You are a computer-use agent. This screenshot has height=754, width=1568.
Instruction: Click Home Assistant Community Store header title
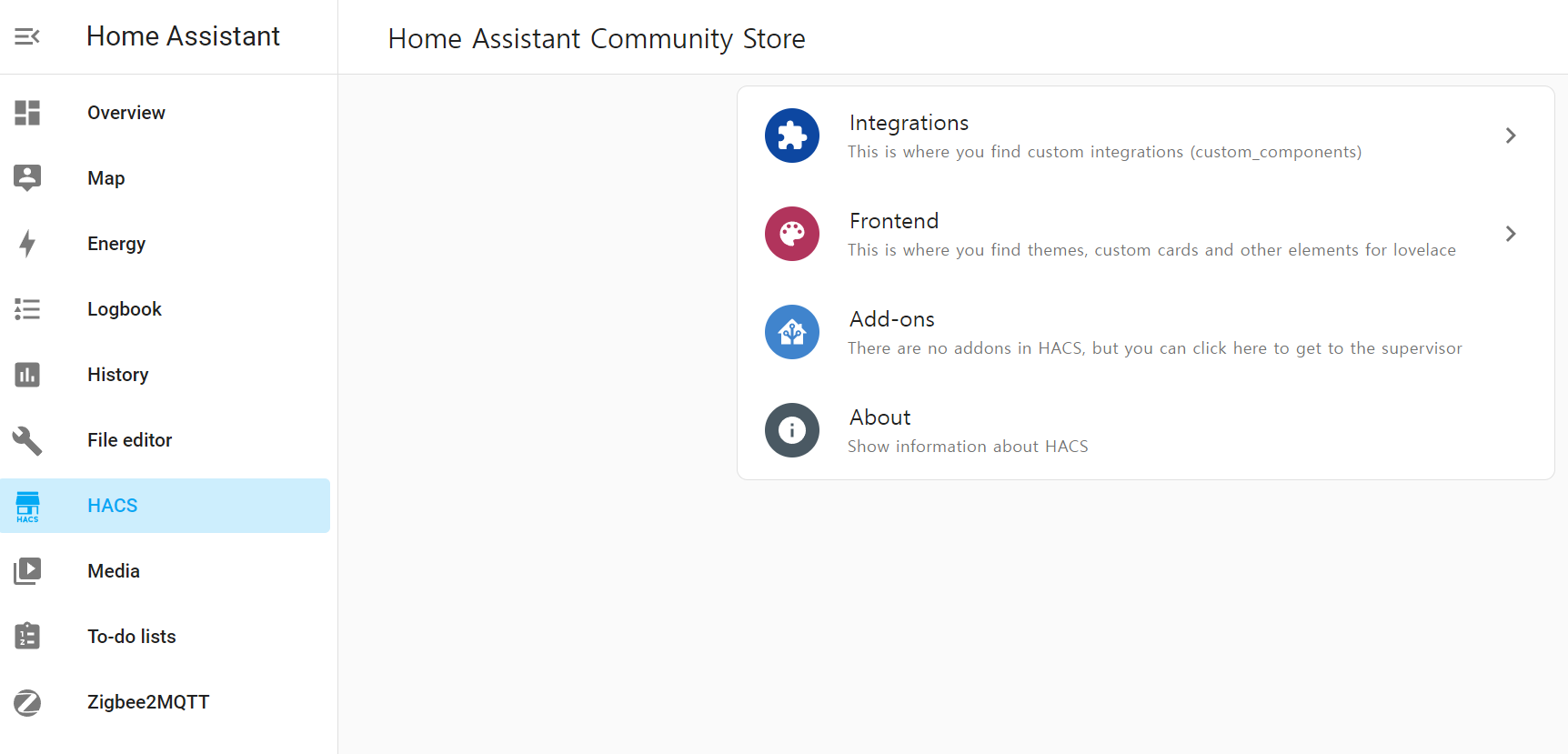pyautogui.click(x=597, y=39)
